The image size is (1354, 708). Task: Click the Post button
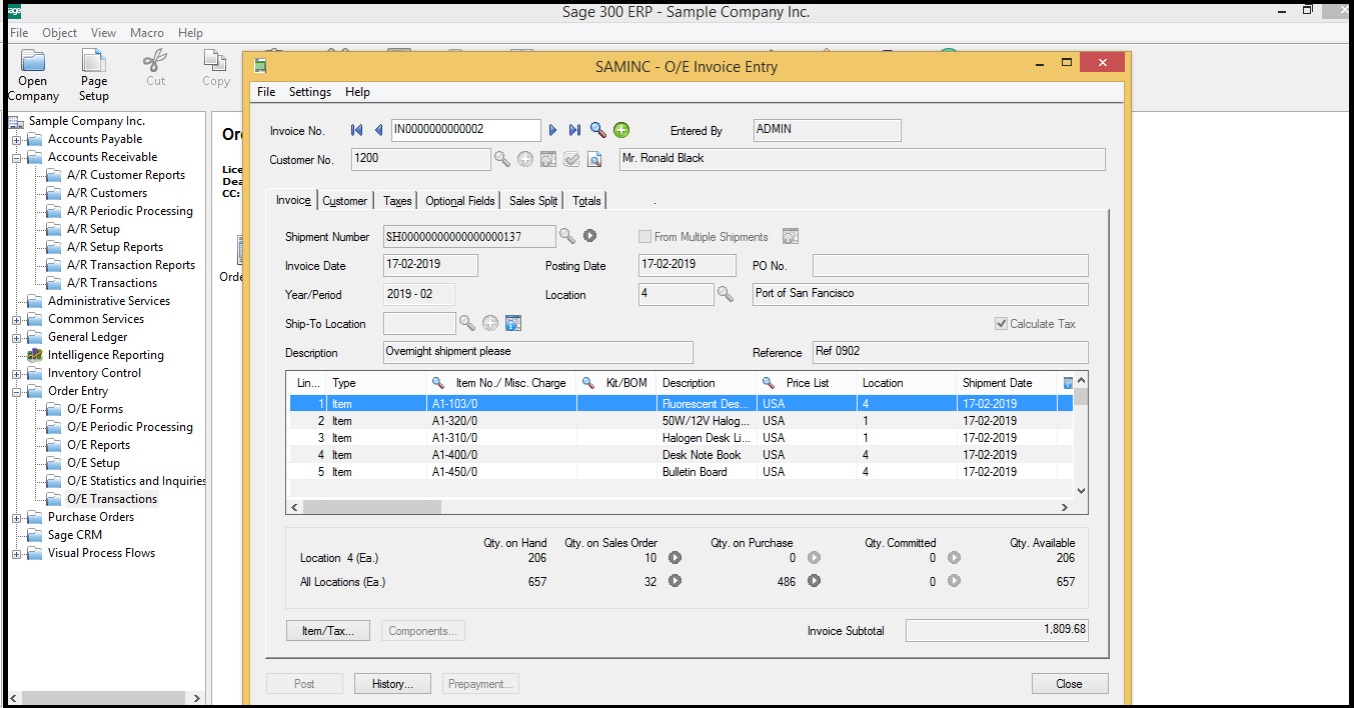click(304, 684)
